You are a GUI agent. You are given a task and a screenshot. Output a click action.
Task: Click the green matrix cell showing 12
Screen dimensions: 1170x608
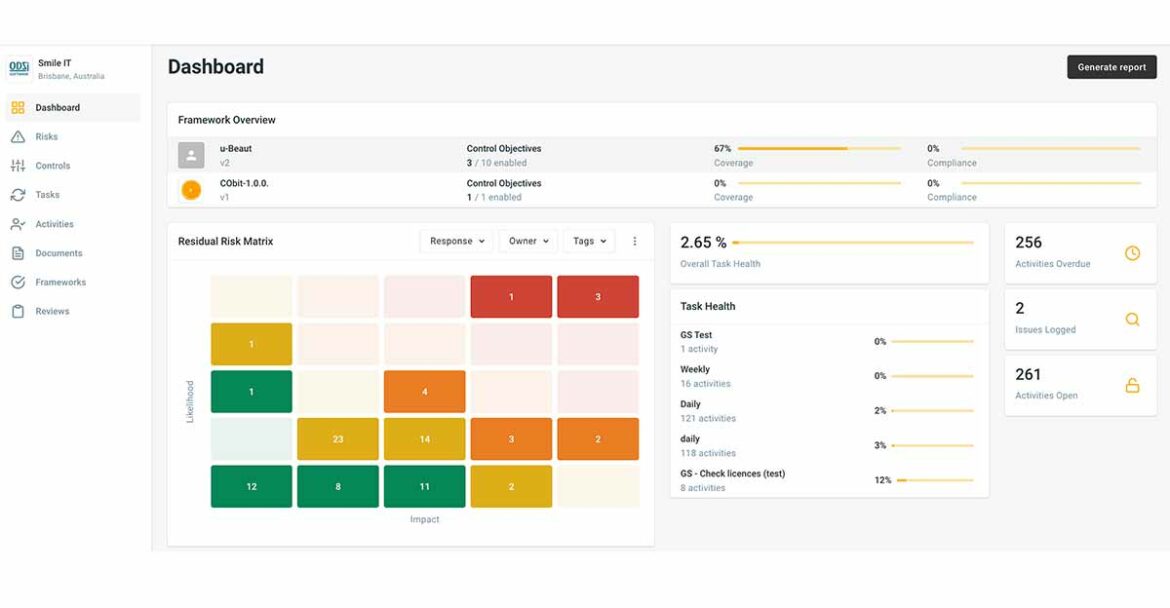(x=251, y=486)
